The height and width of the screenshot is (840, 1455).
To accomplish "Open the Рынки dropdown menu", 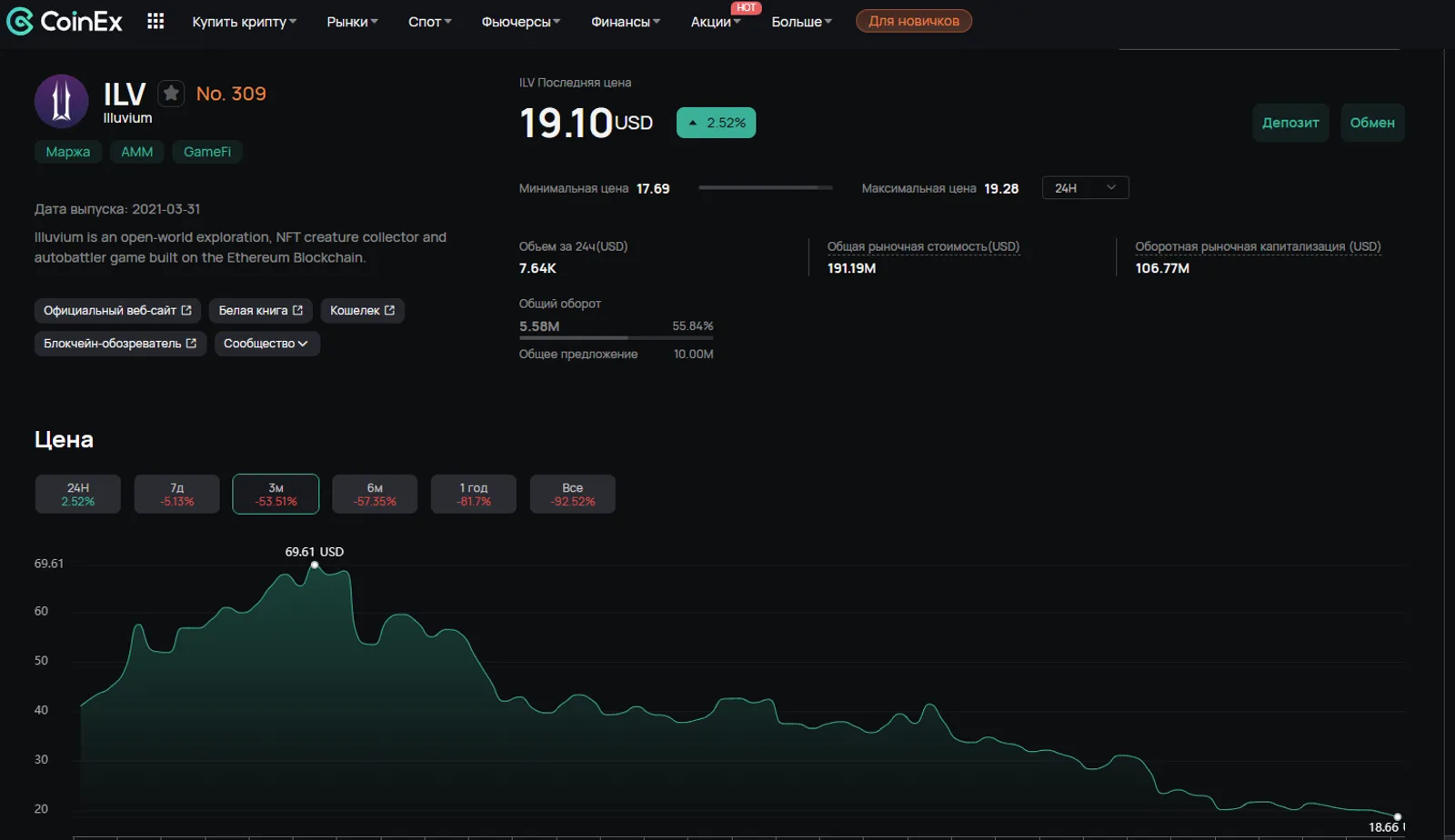I will pyautogui.click(x=352, y=22).
